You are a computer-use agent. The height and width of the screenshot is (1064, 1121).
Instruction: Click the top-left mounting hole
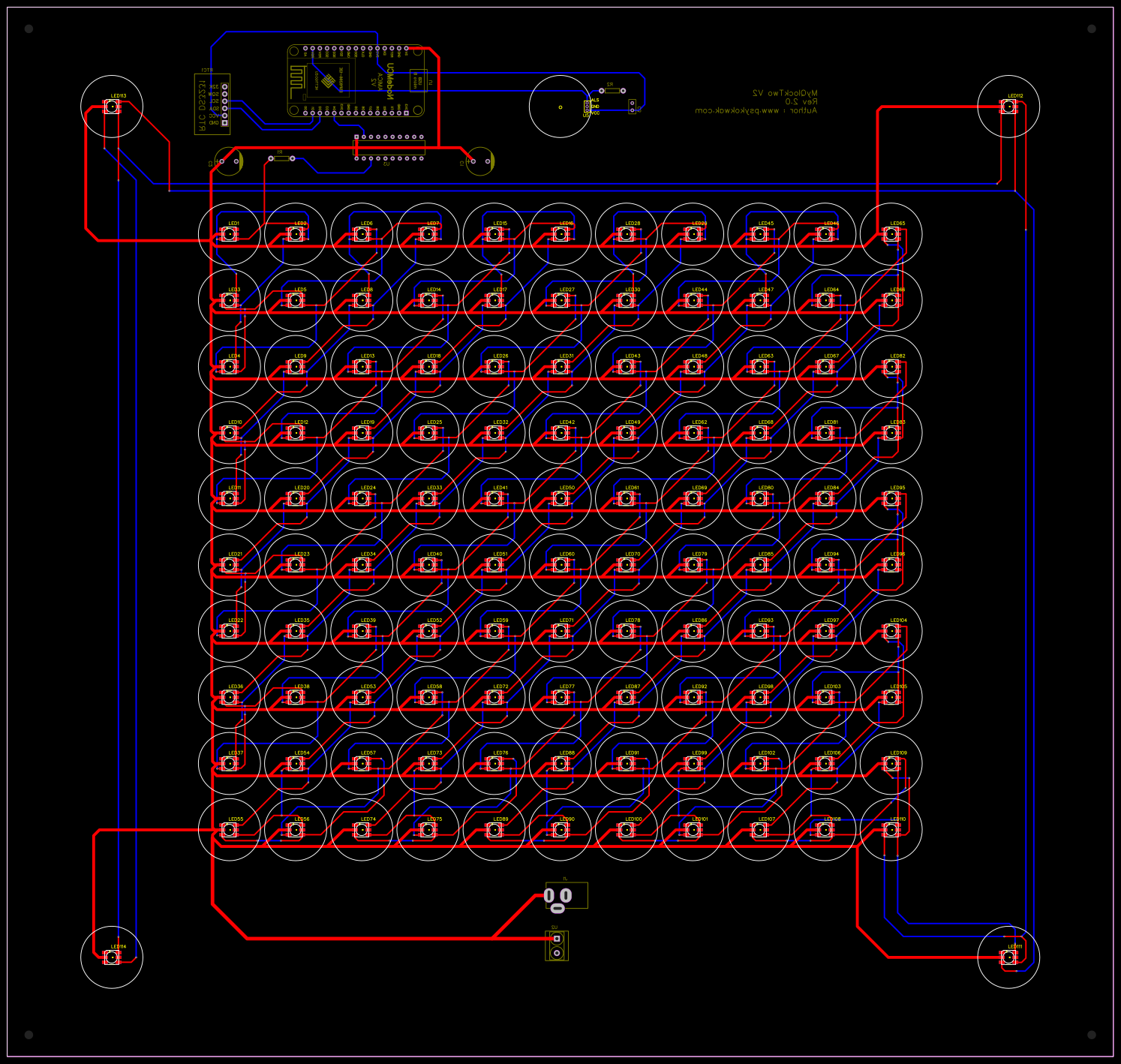(x=29, y=29)
